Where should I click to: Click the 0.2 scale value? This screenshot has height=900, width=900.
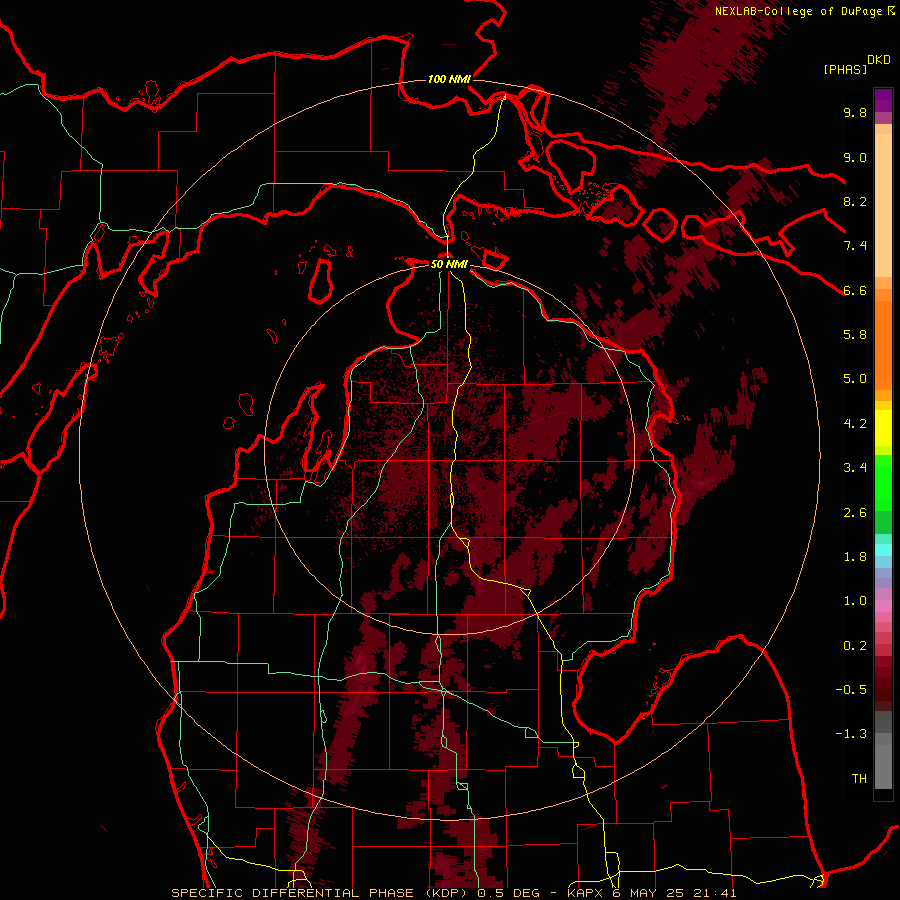coord(855,646)
